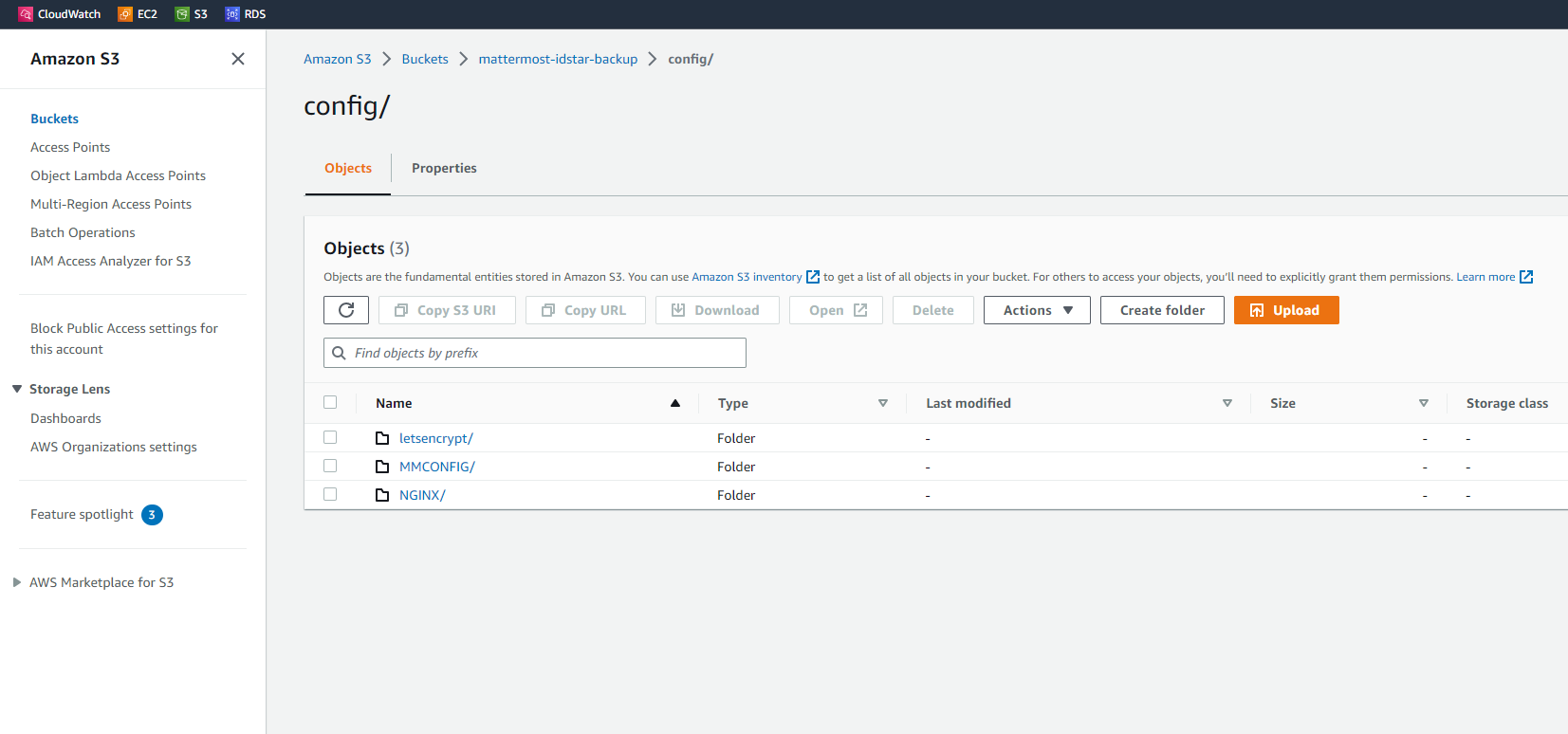Click the Feature spotlight count badge
This screenshot has height=734, width=1568.
coord(152,515)
